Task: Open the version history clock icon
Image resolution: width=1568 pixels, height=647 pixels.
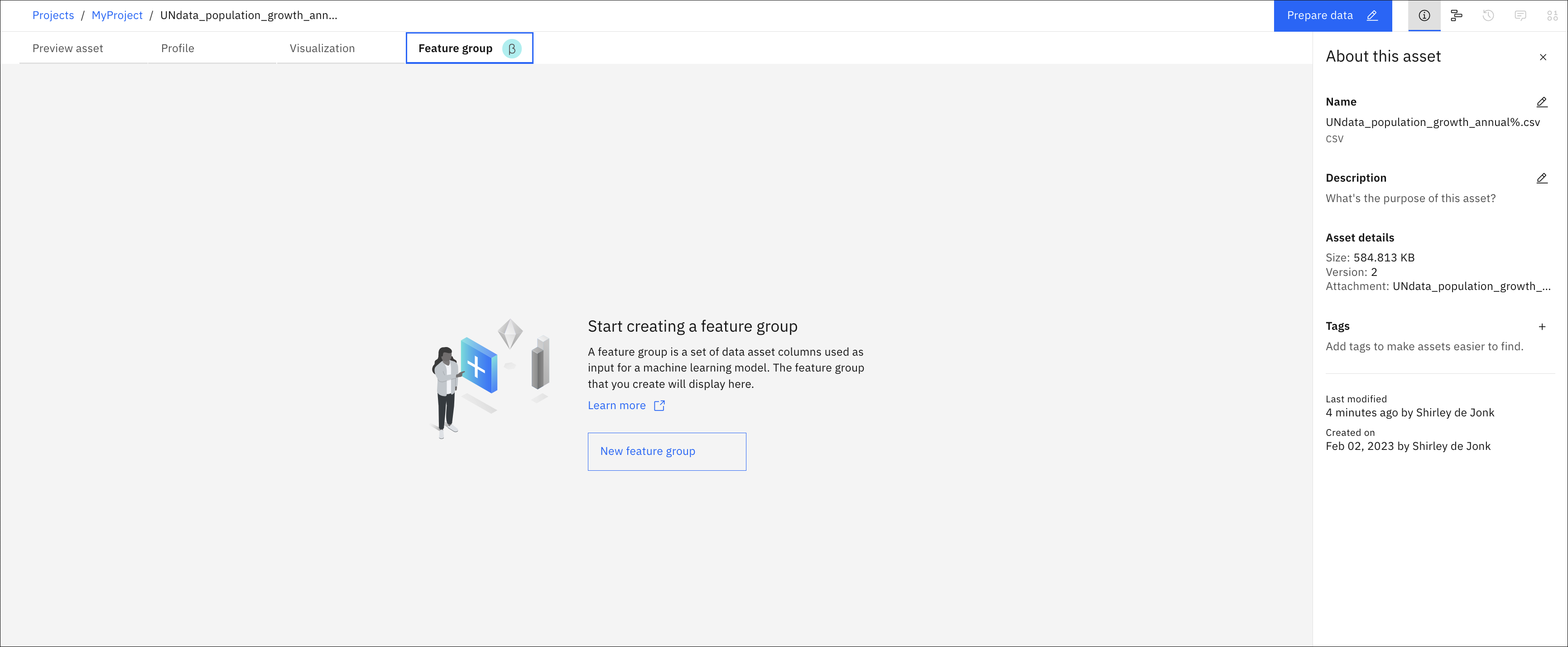Action: (1488, 16)
